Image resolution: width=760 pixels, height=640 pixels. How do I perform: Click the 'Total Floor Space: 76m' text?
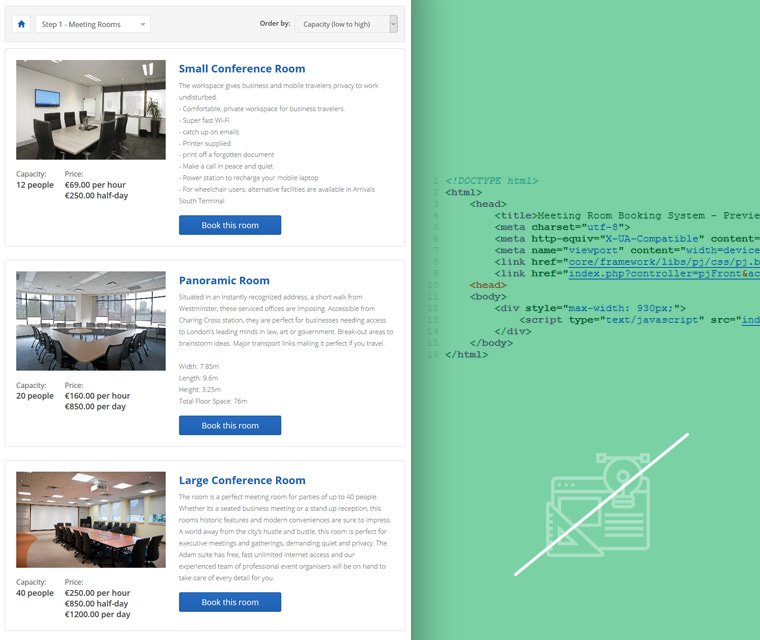click(213, 401)
